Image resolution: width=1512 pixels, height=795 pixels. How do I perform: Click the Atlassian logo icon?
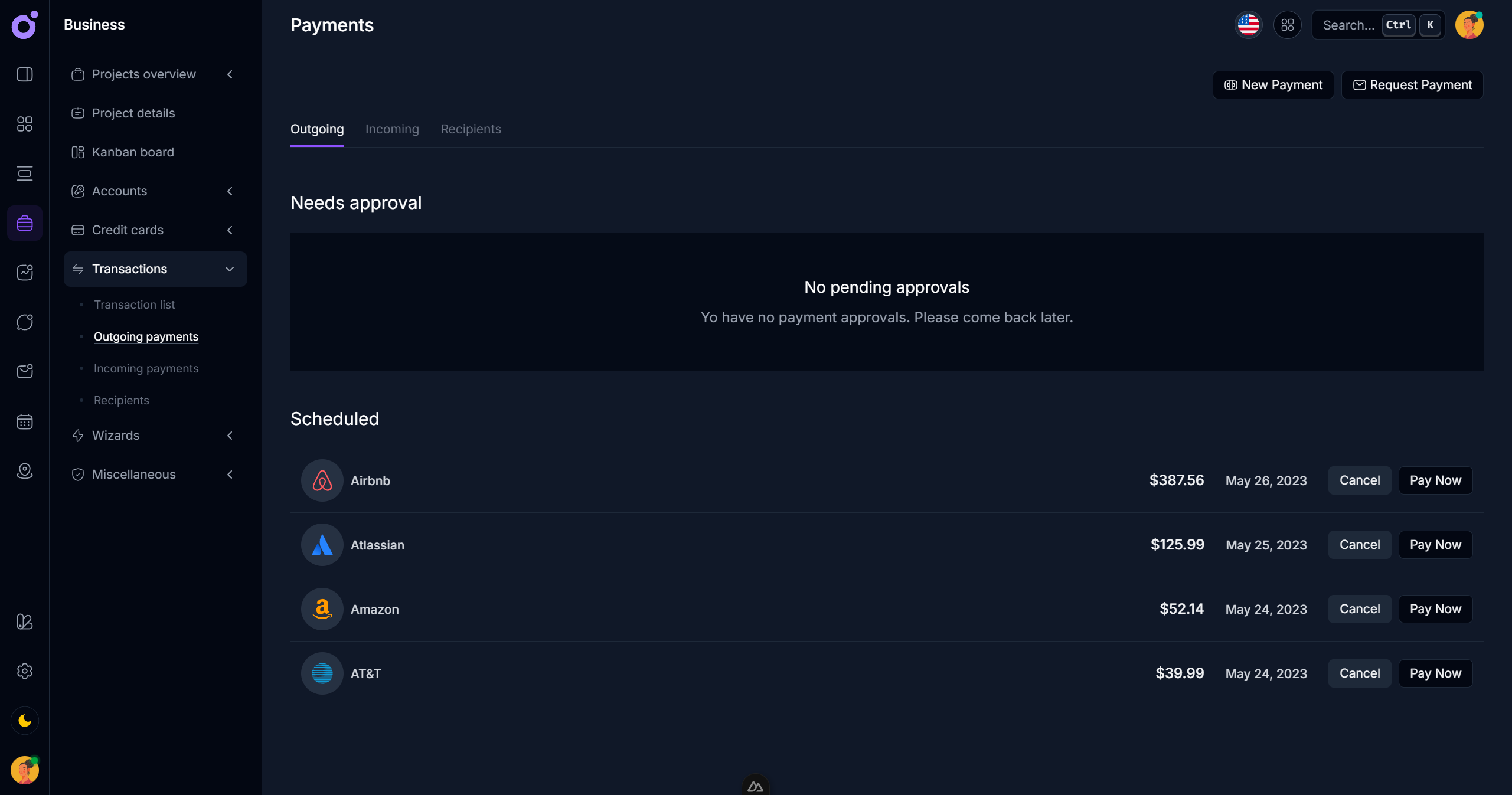tap(322, 545)
